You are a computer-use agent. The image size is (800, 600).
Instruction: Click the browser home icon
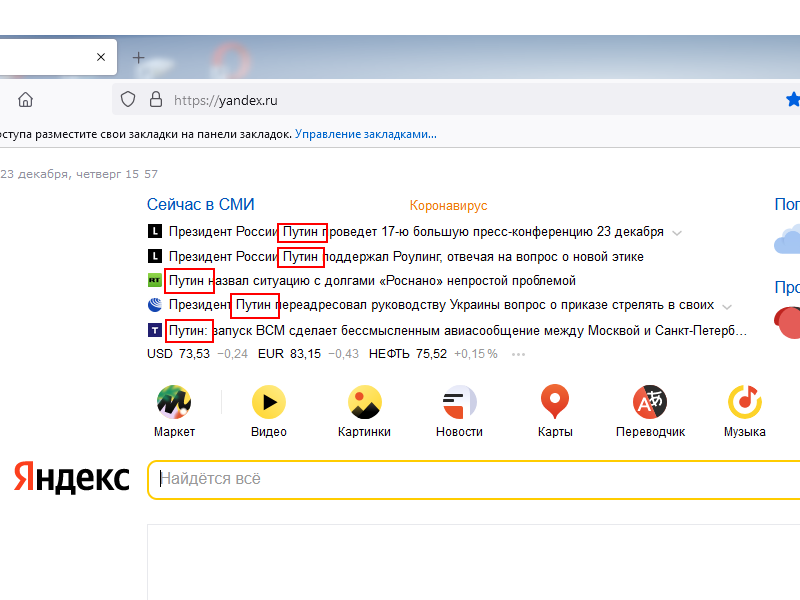(26, 99)
